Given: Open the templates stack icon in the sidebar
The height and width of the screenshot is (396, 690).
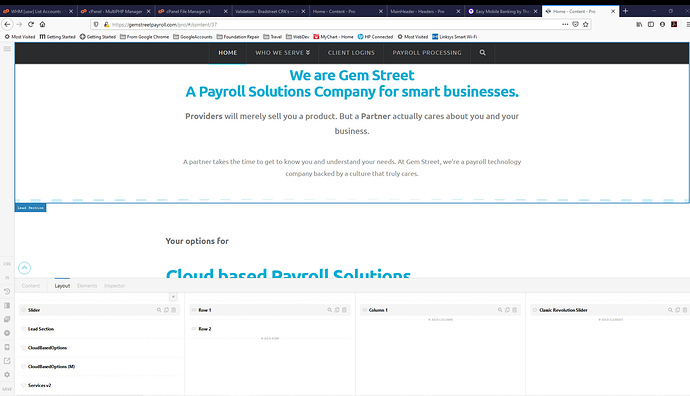Looking at the screenshot, I should (x=7, y=319).
